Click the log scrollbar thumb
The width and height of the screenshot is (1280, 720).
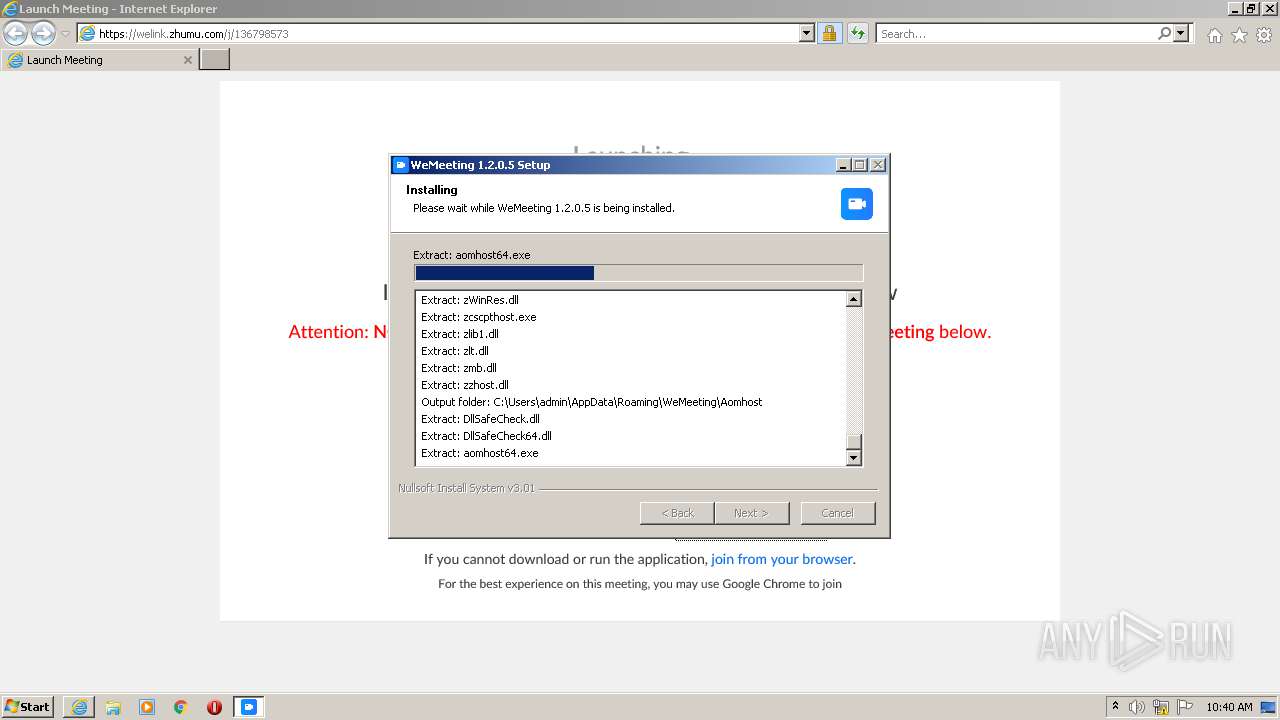point(853,442)
